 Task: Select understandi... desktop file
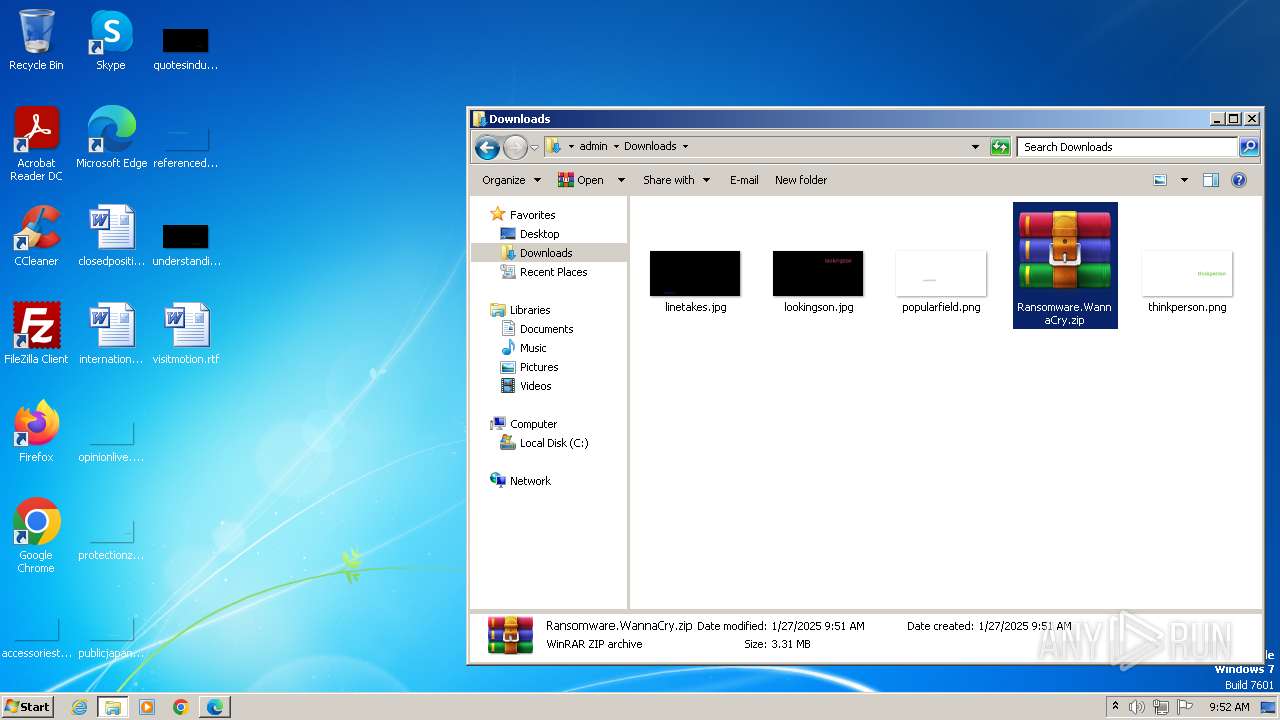[186, 244]
